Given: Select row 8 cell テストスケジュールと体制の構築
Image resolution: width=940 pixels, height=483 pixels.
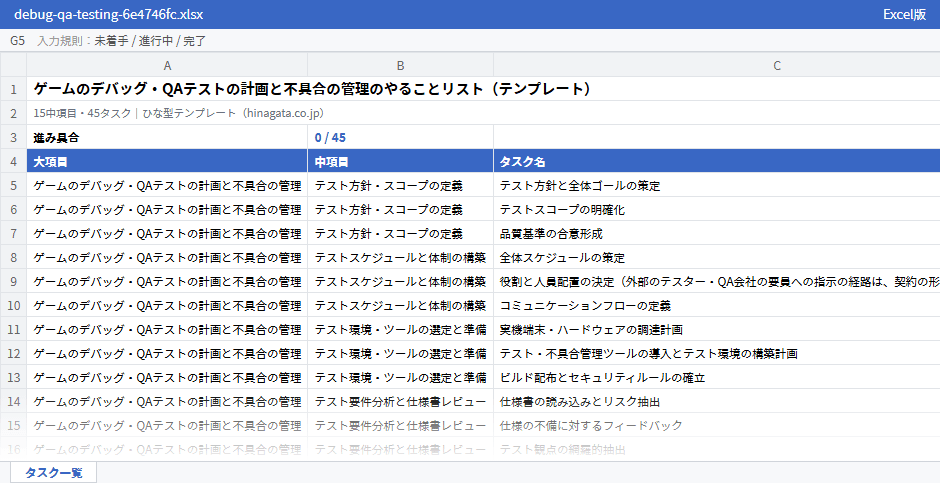Looking at the screenshot, I should (400, 257).
